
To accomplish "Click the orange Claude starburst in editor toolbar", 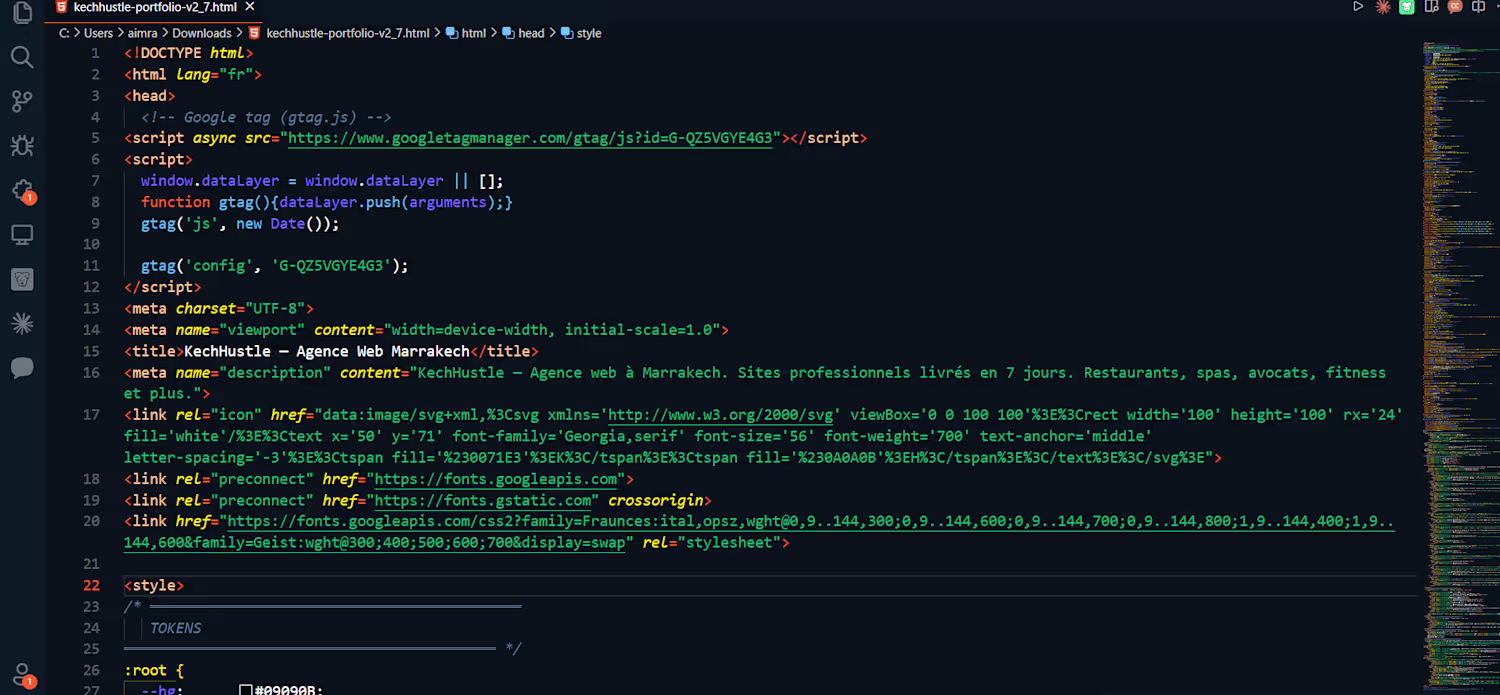I will [x=1383, y=6].
